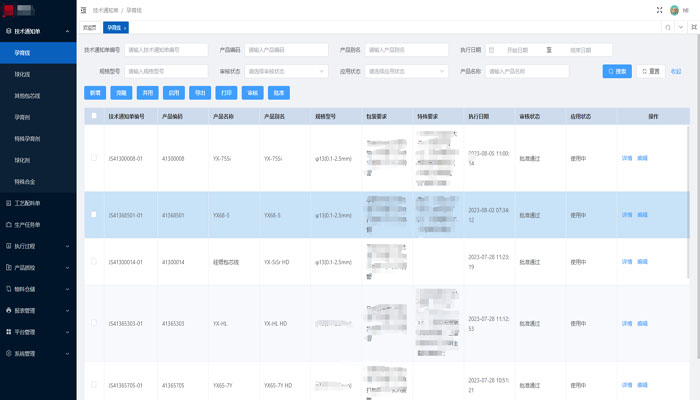This screenshot has width=700, height=400.
Task: Select 球化线 in the sidebar
Action: 22,74
